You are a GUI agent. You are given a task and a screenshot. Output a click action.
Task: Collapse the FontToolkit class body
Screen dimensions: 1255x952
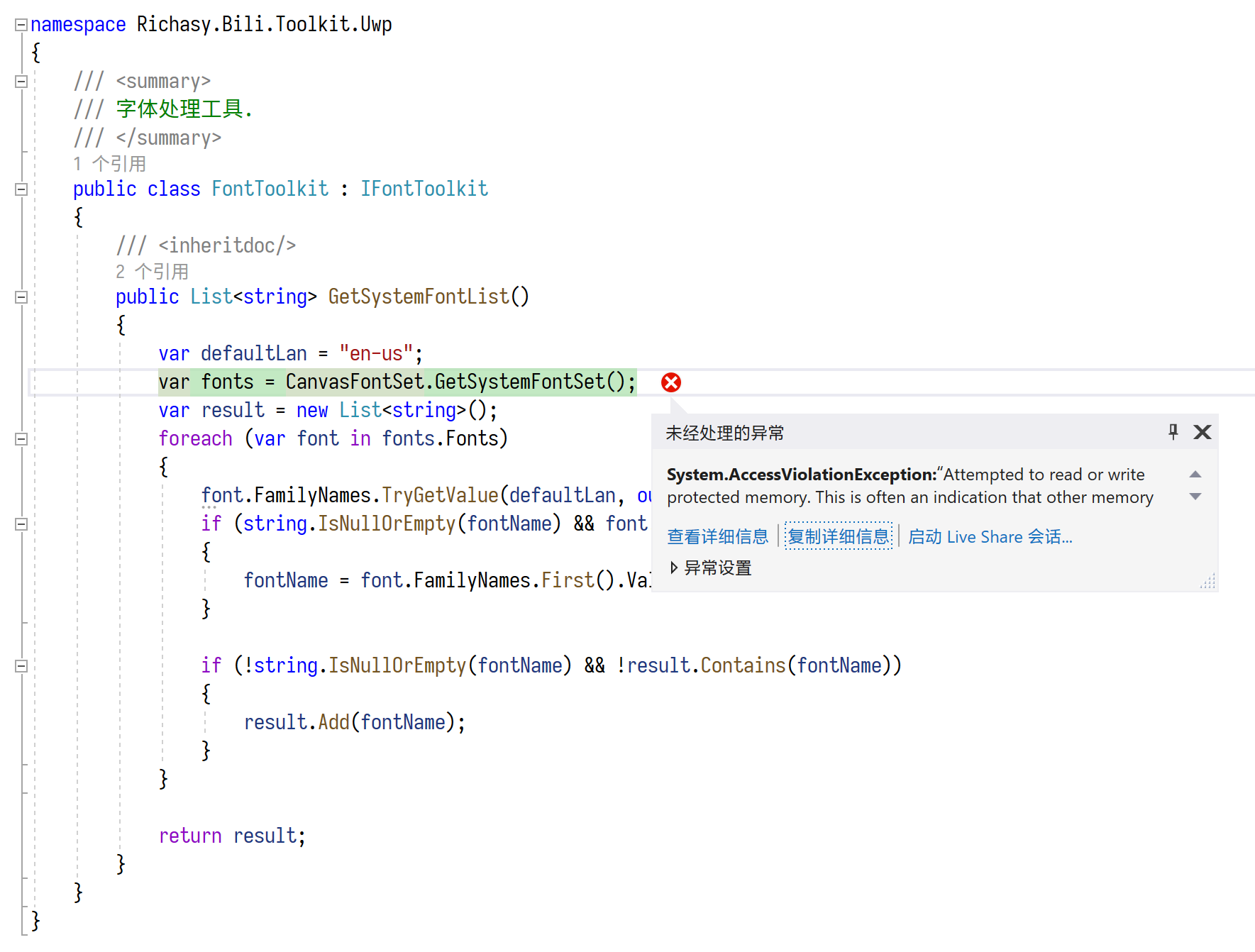click(21, 188)
